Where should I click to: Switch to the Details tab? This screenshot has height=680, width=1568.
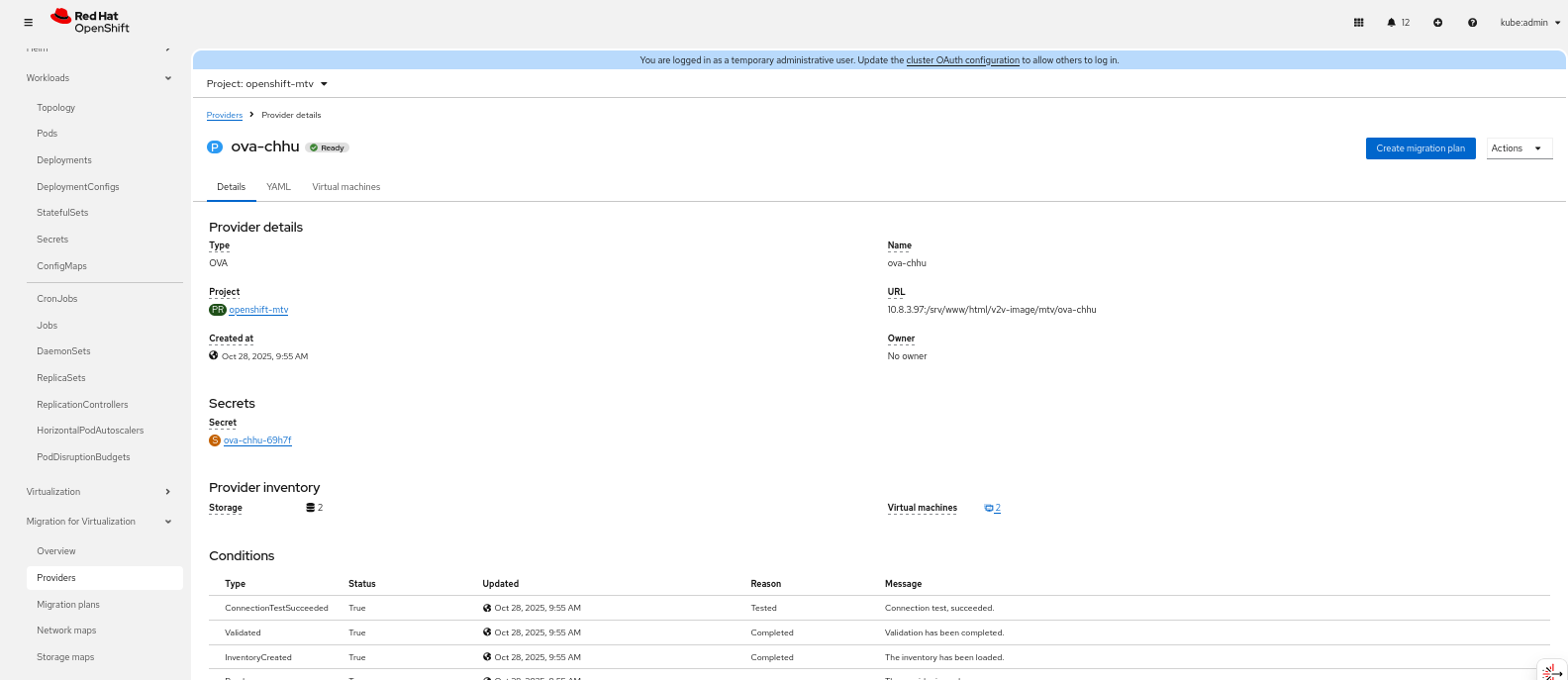pos(231,186)
